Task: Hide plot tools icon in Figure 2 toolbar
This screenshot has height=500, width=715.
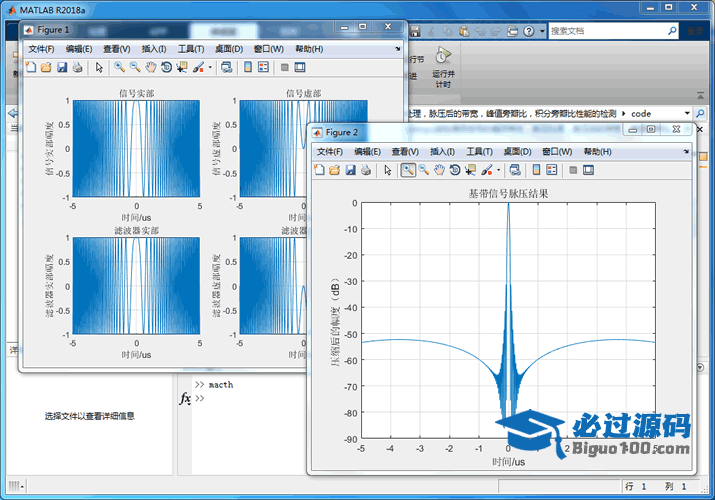Action: tap(573, 170)
